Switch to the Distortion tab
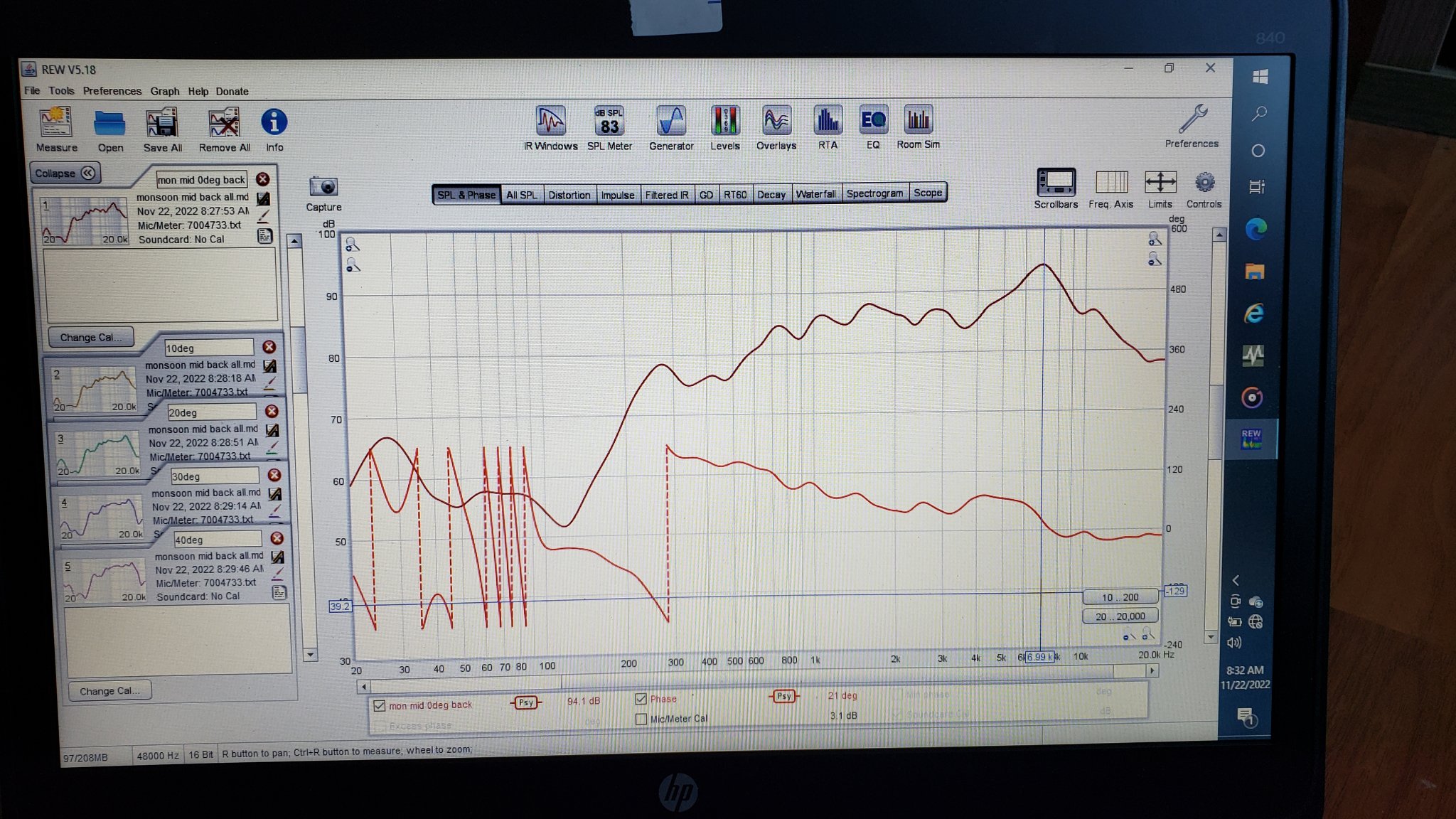 (569, 195)
